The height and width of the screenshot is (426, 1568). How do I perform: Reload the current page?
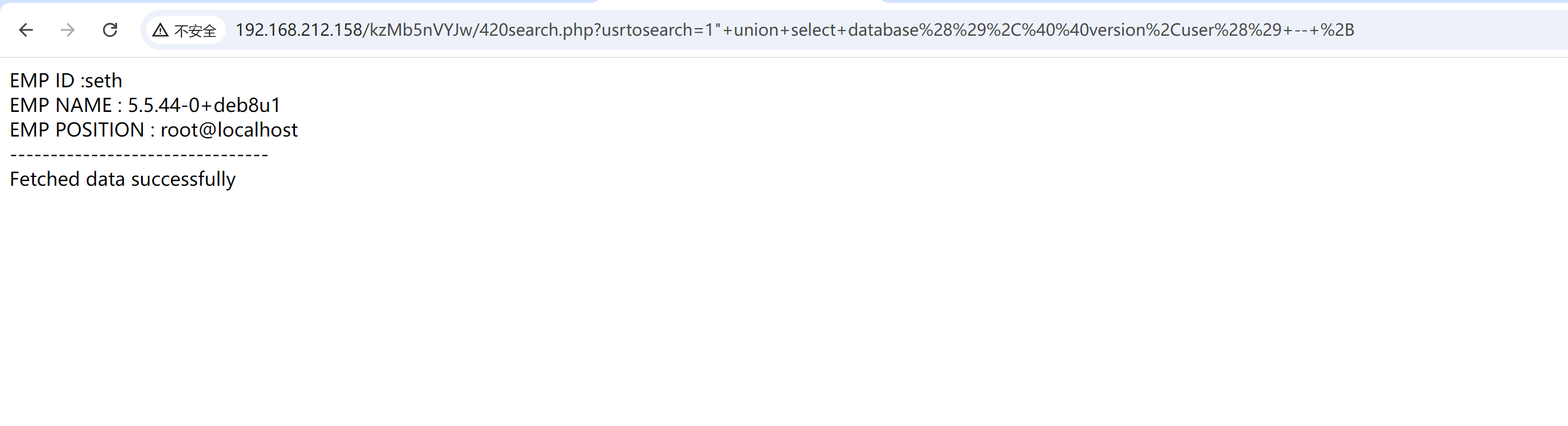pyautogui.click(x=110, y=30)
